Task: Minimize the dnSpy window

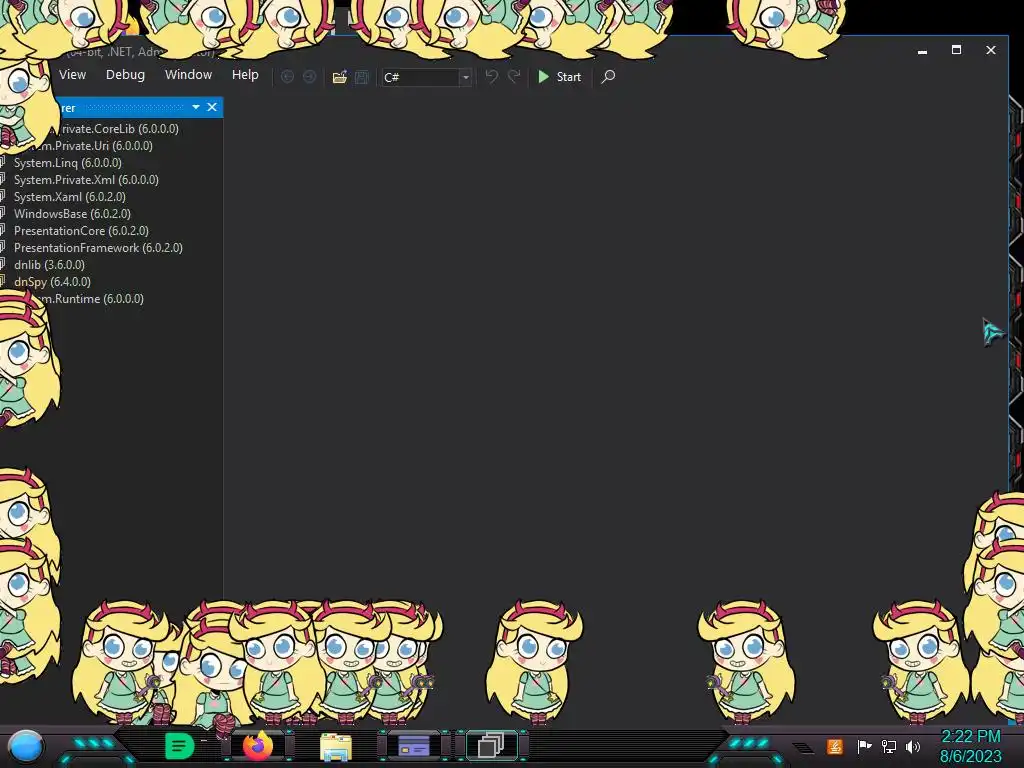Action: click(x=922, y=50)
